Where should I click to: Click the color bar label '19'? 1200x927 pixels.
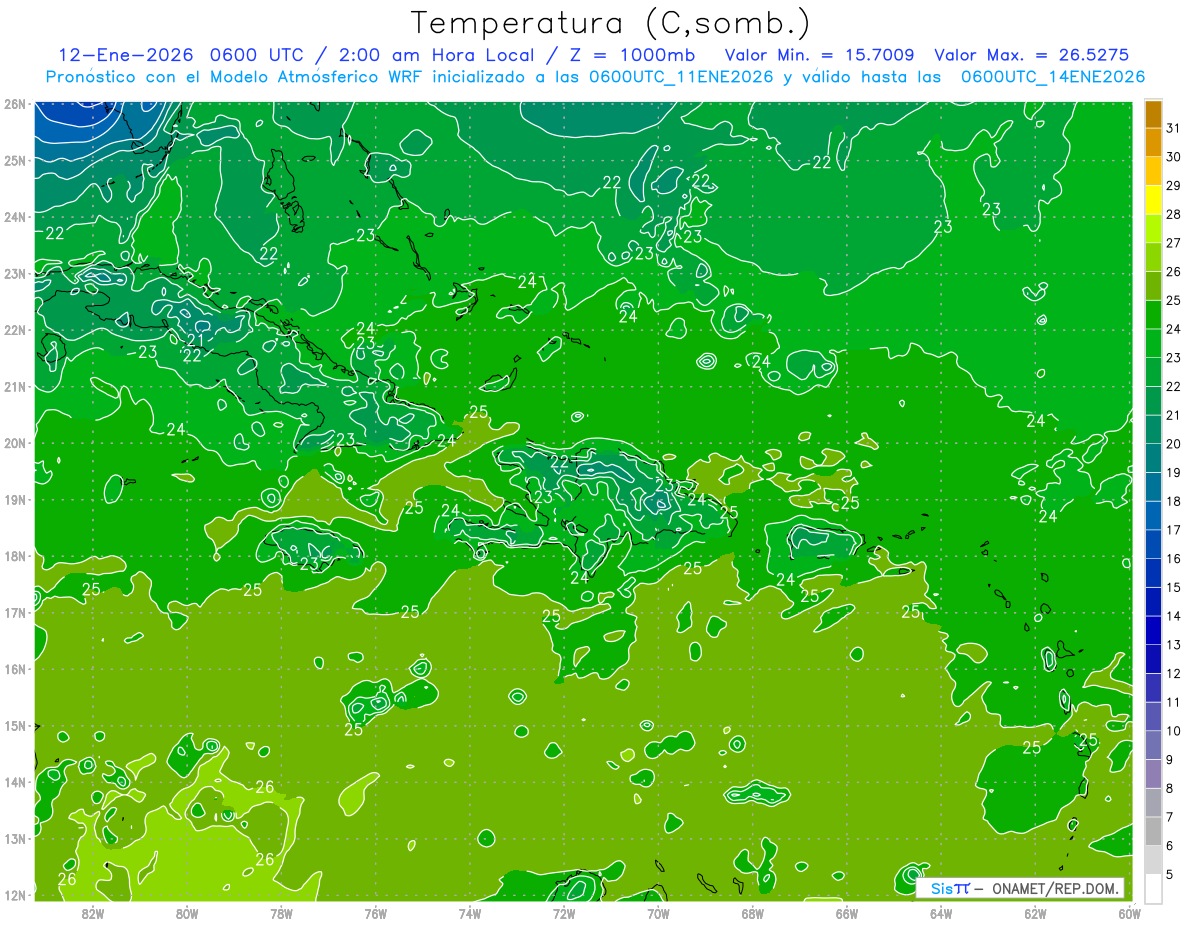[1173, 472]
